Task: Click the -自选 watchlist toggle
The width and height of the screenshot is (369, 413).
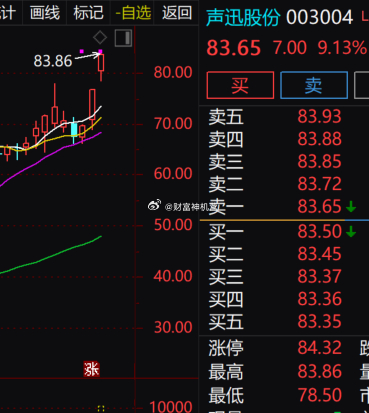Action: pos(133,13)
